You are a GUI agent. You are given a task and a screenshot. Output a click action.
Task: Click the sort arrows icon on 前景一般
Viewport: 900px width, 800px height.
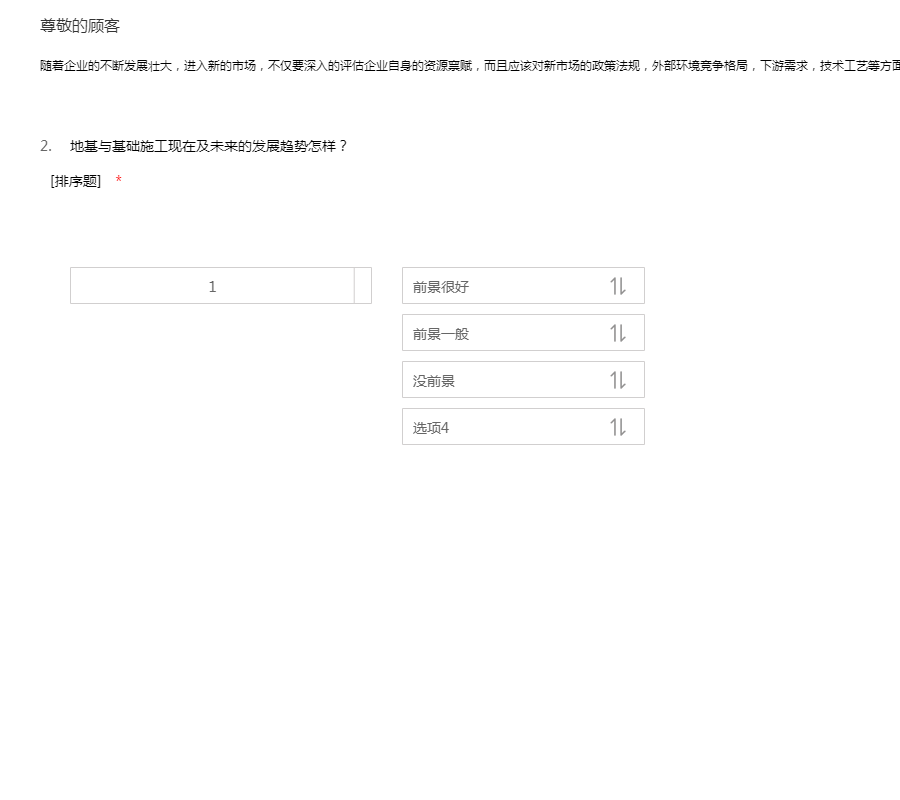tap(618, 333)
